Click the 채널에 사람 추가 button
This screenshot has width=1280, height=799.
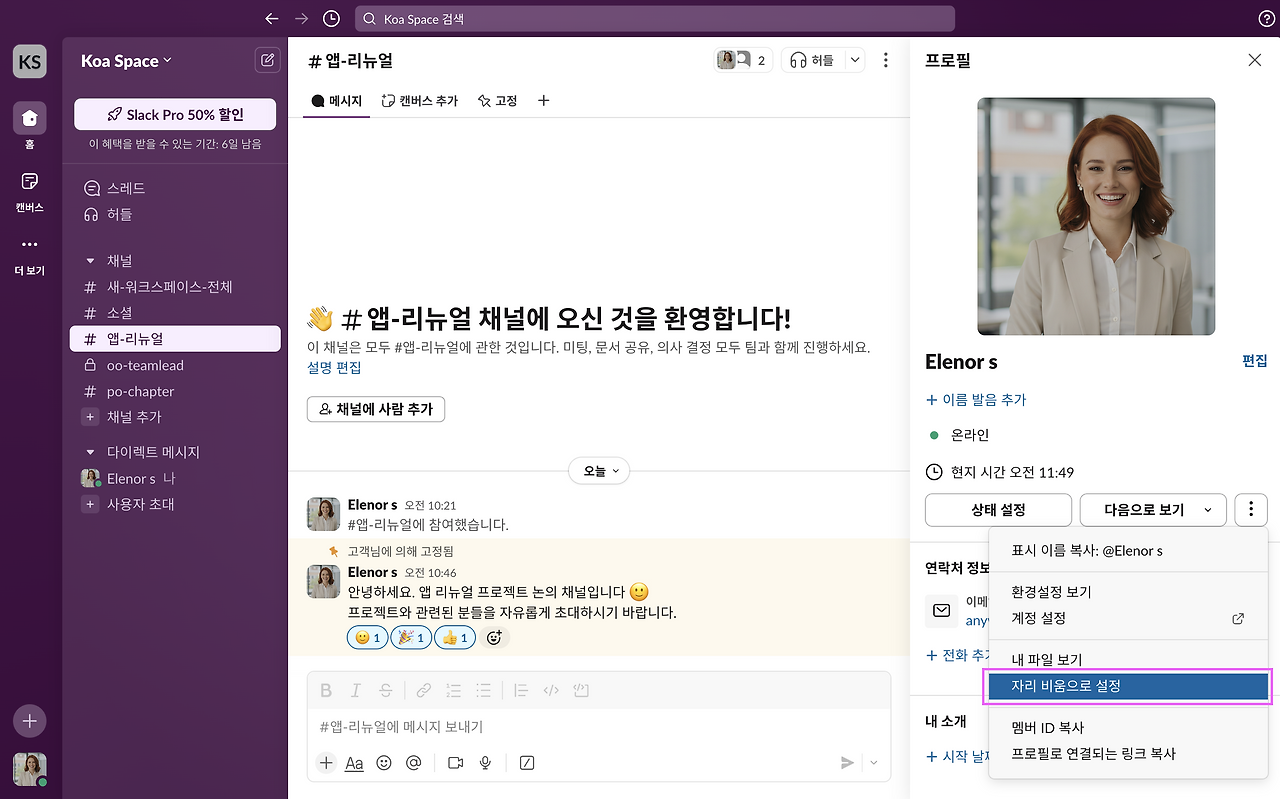click(375, 409)
